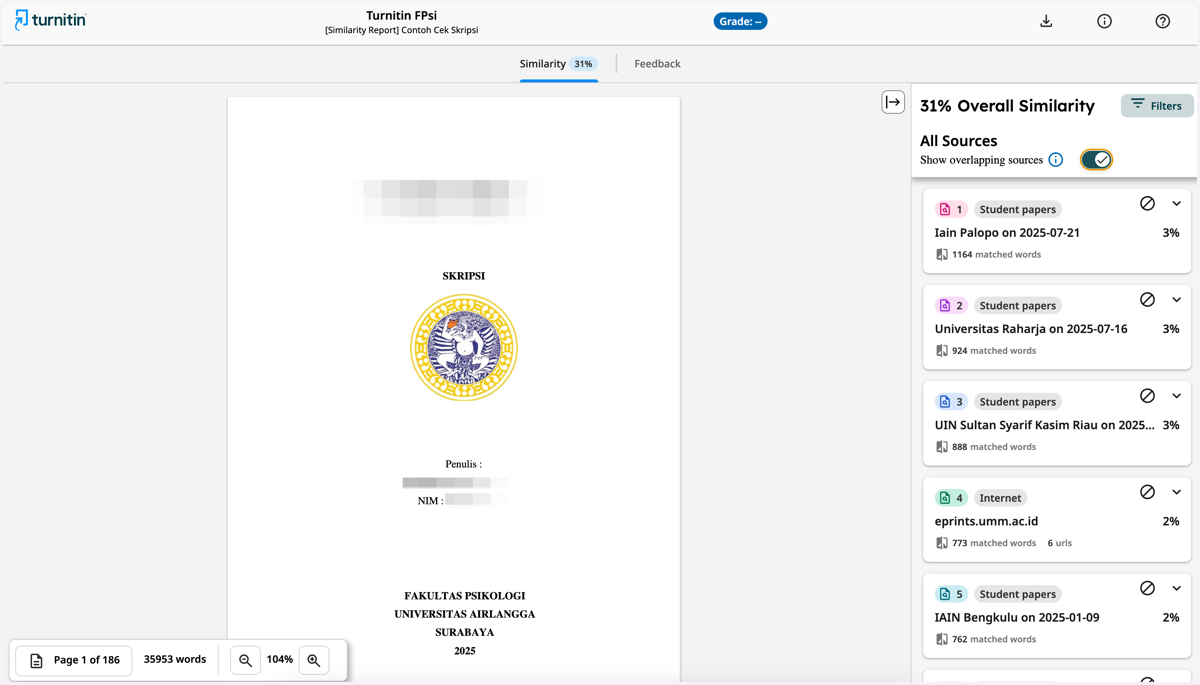Expand Universitas Raharja source details
The image size is (1200, 685).
pyautogui.click(x=1177, y=299)
